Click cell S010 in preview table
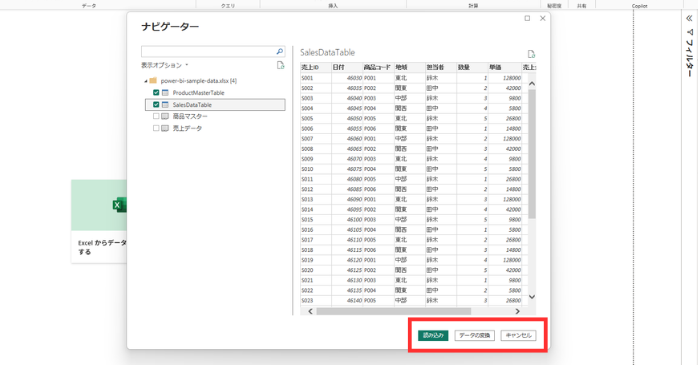Image resolution: width=698 pixels, height=365 pixels. pyautogui.click(x=316, y=169)
